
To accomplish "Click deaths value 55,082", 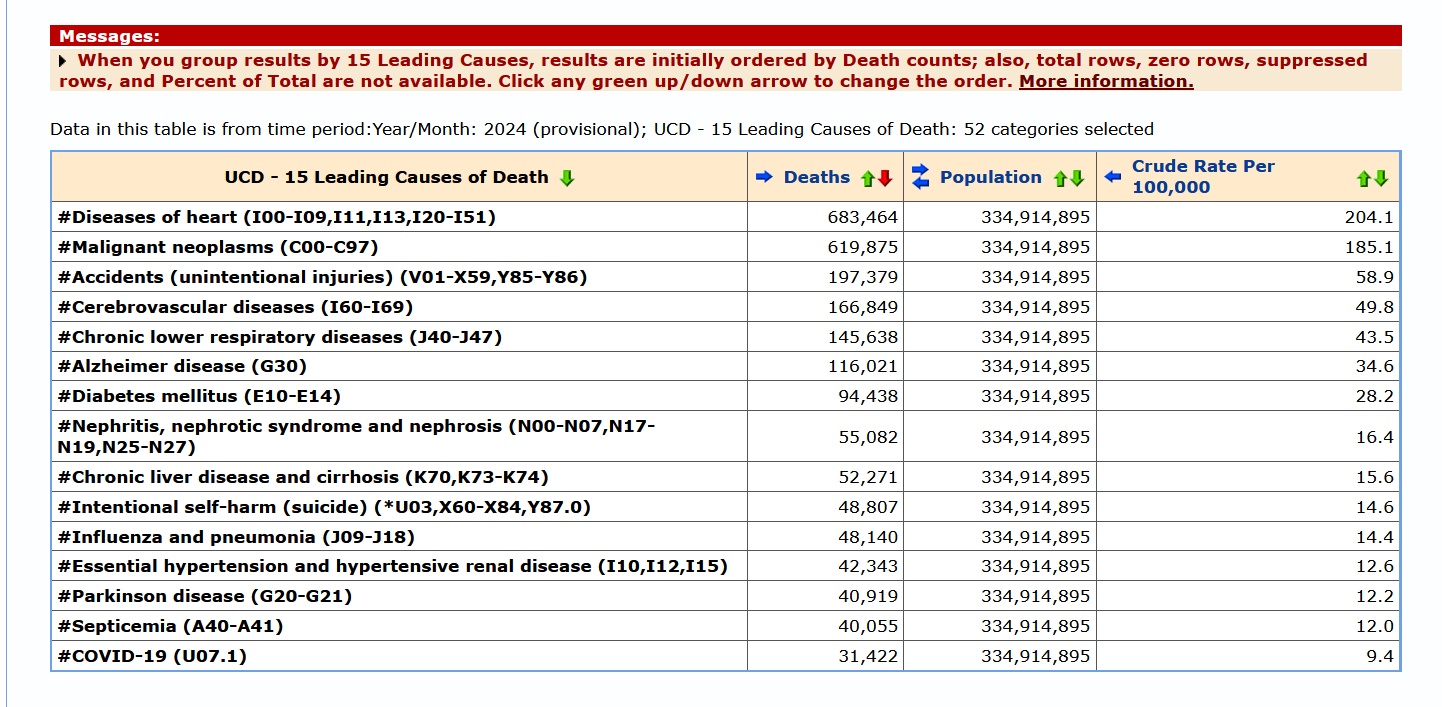I will point(868,437).
